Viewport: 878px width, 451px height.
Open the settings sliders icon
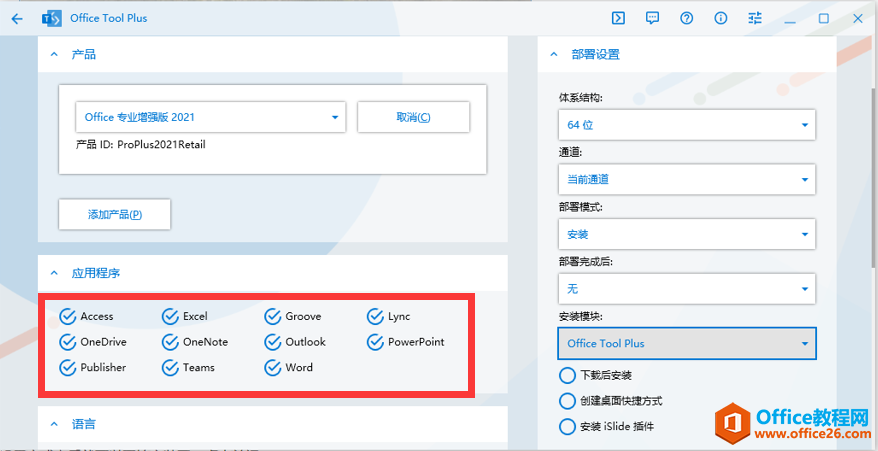(755, 18)
